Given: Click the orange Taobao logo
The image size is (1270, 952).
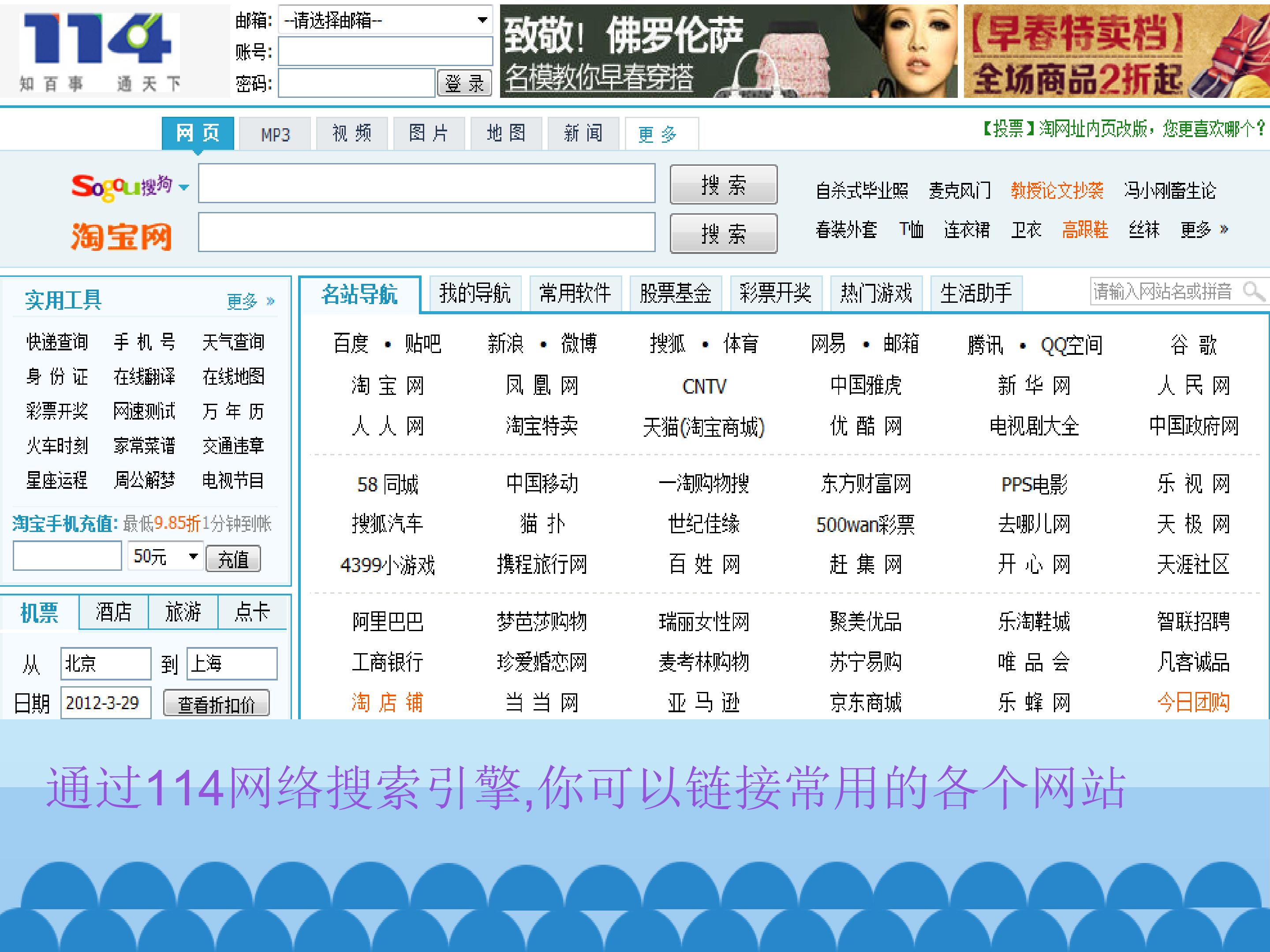Looking at the screenshot, I should [x=122, y=236].
